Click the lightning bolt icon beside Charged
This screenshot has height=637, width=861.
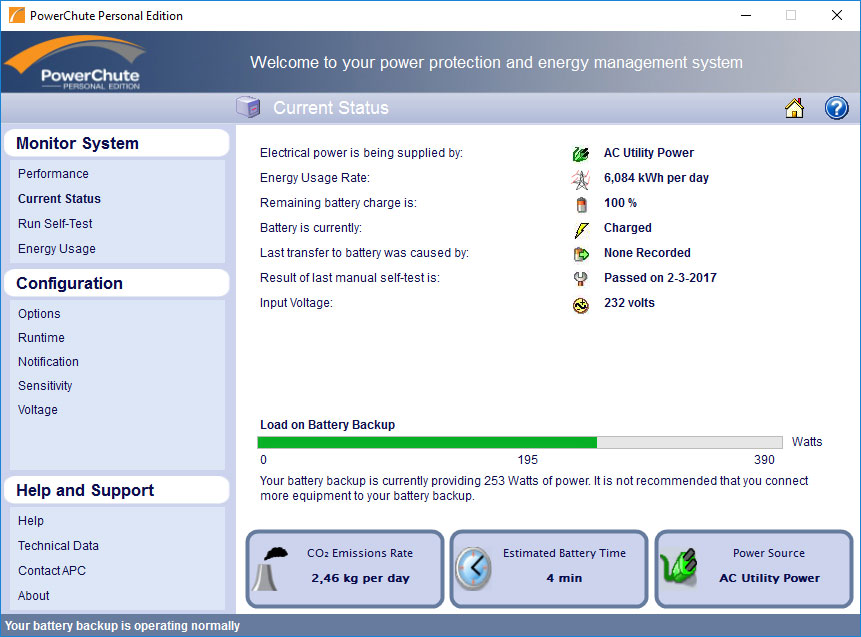click(582, 230)
